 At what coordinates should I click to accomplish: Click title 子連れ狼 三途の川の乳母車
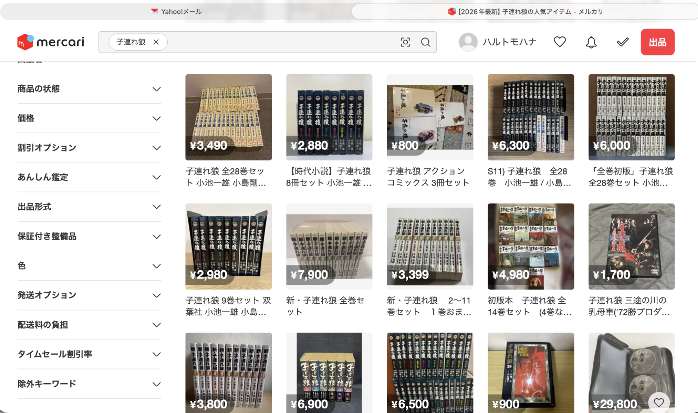[x=629, y=306]
